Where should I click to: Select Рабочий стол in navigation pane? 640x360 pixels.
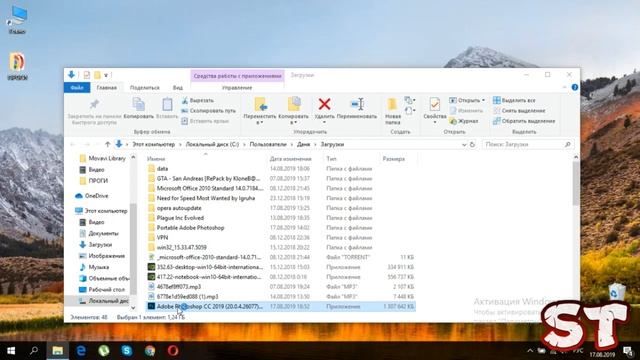102,289
